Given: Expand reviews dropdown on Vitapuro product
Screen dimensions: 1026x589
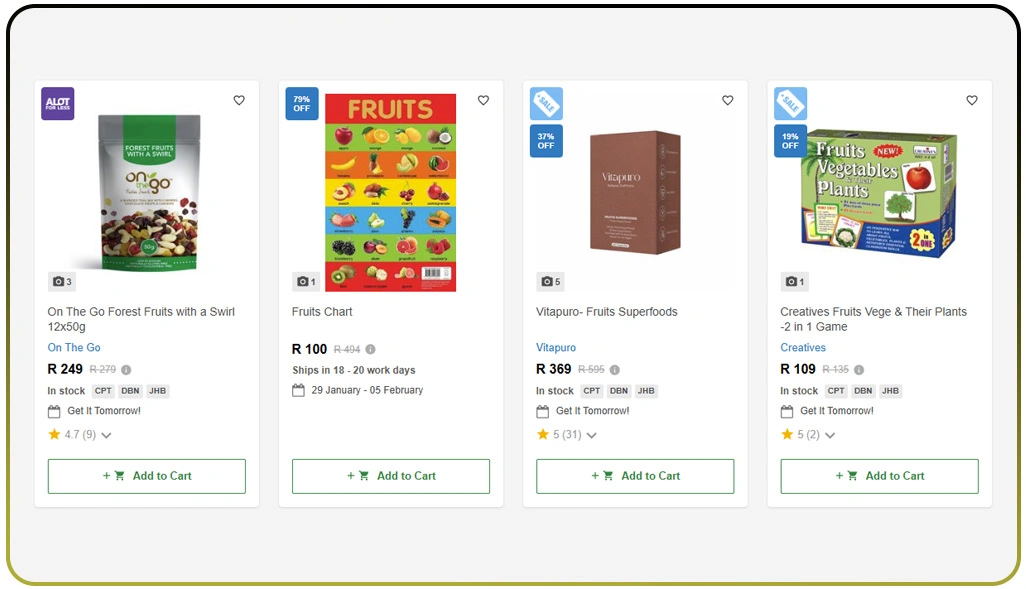Looking at the screenshot, I should 590,434.
